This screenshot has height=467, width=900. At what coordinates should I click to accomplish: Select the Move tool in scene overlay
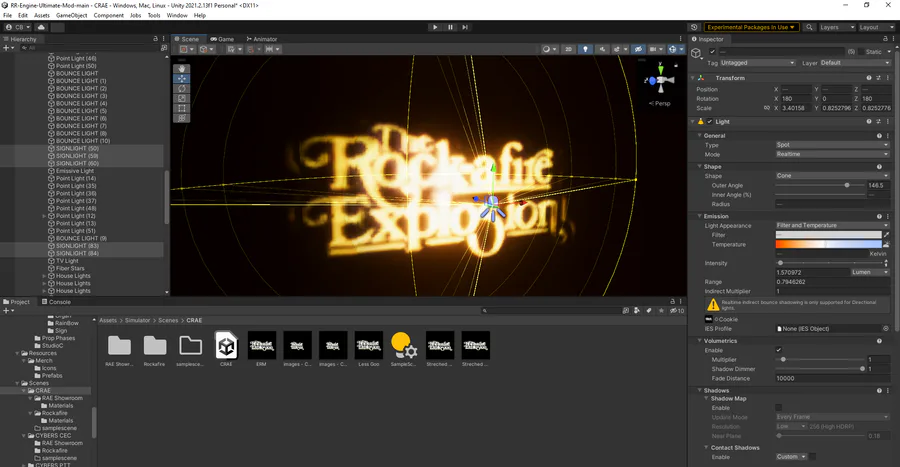181,79
